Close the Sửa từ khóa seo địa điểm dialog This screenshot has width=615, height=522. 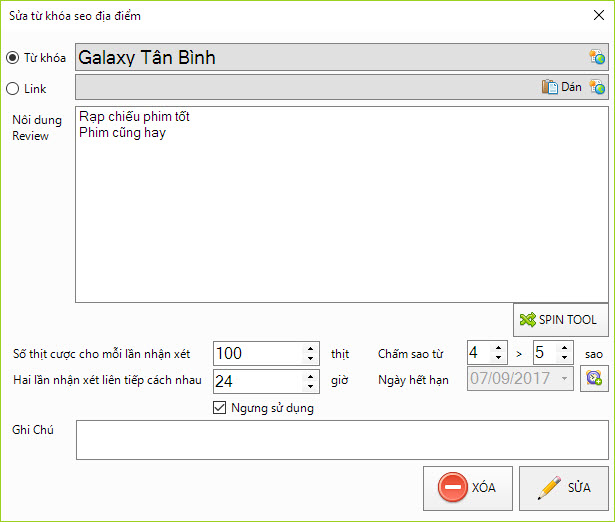pyautogui.click(x=599, y=15)
